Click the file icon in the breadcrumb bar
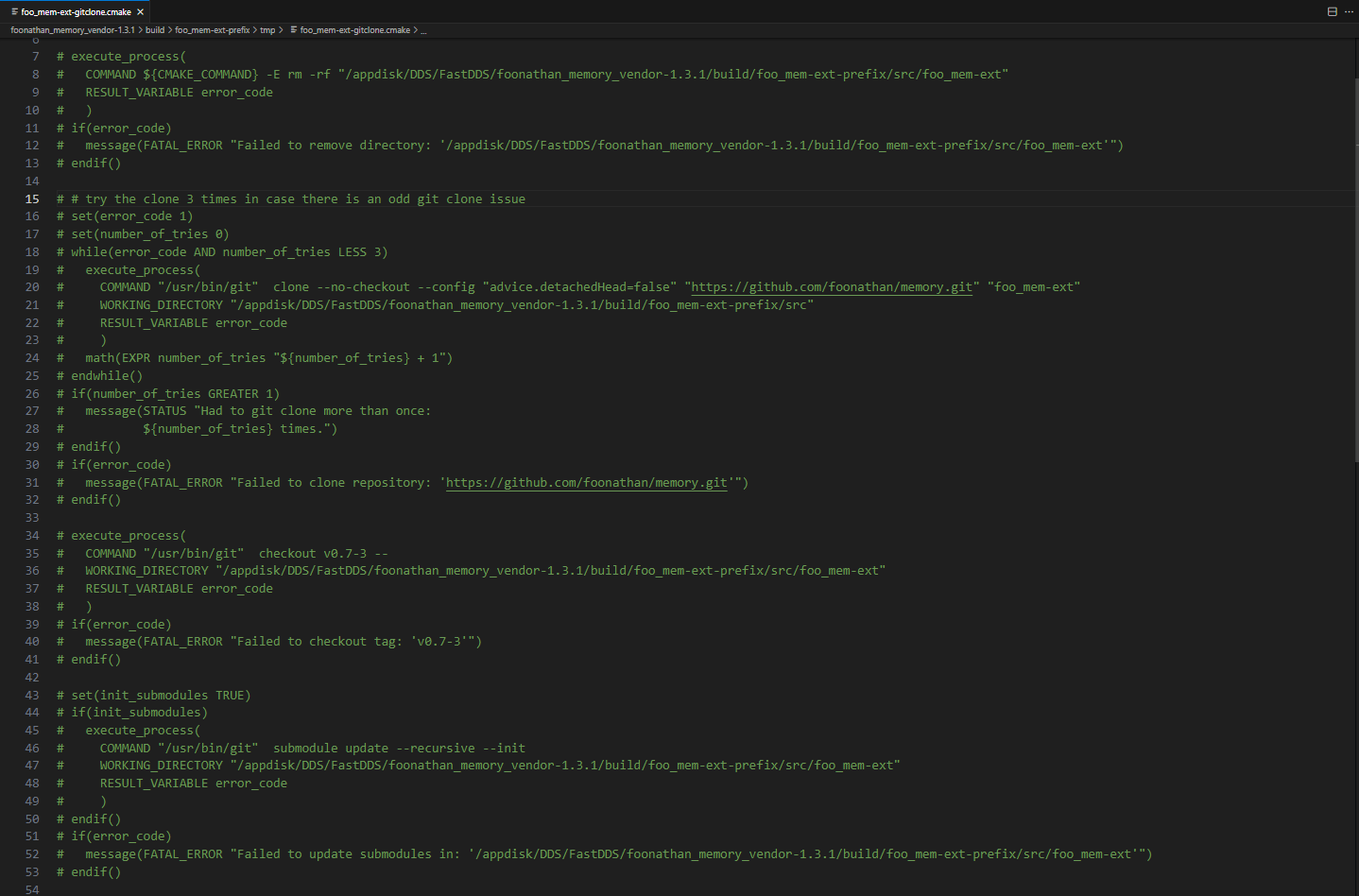The height and width of the screenshot is (896, 1359). [294, 30]
